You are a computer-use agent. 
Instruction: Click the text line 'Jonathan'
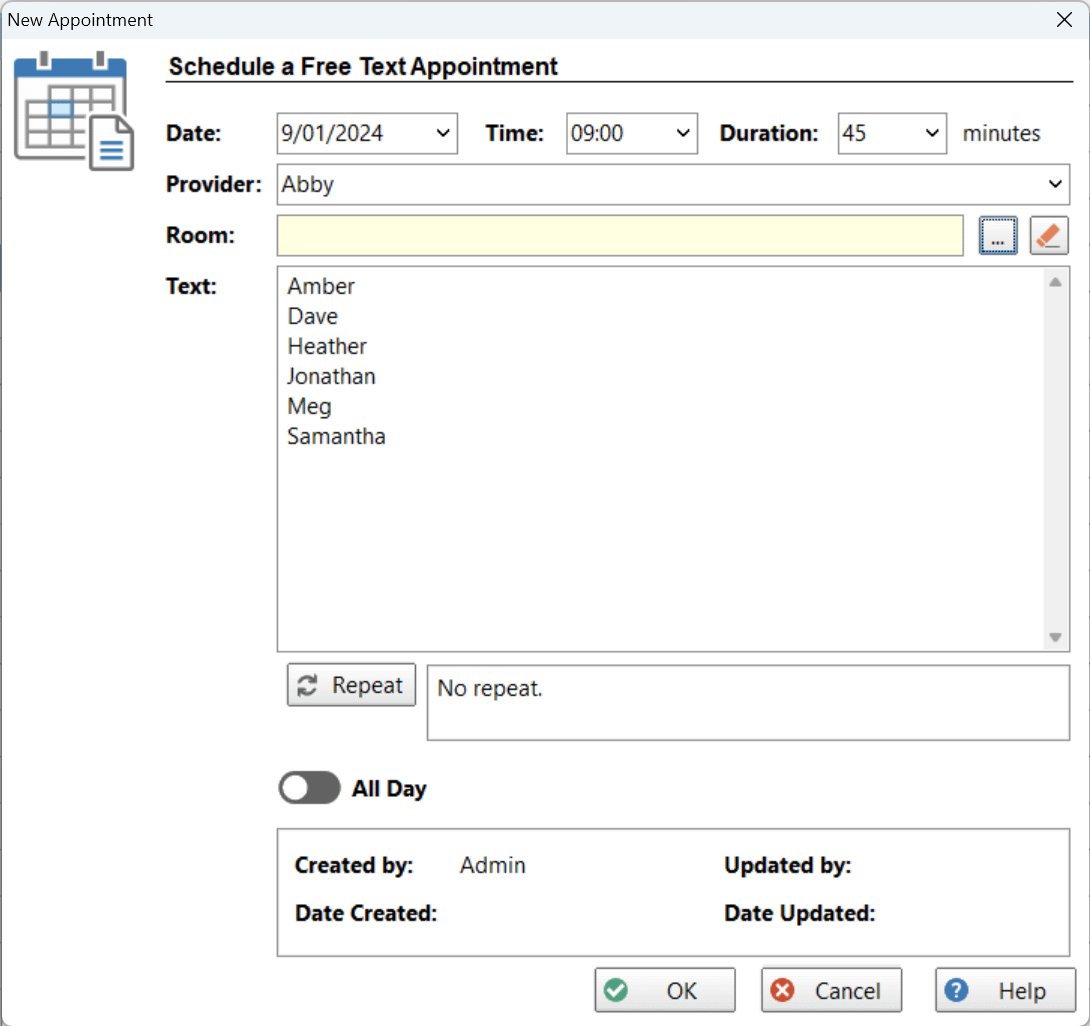pos(331,376)
